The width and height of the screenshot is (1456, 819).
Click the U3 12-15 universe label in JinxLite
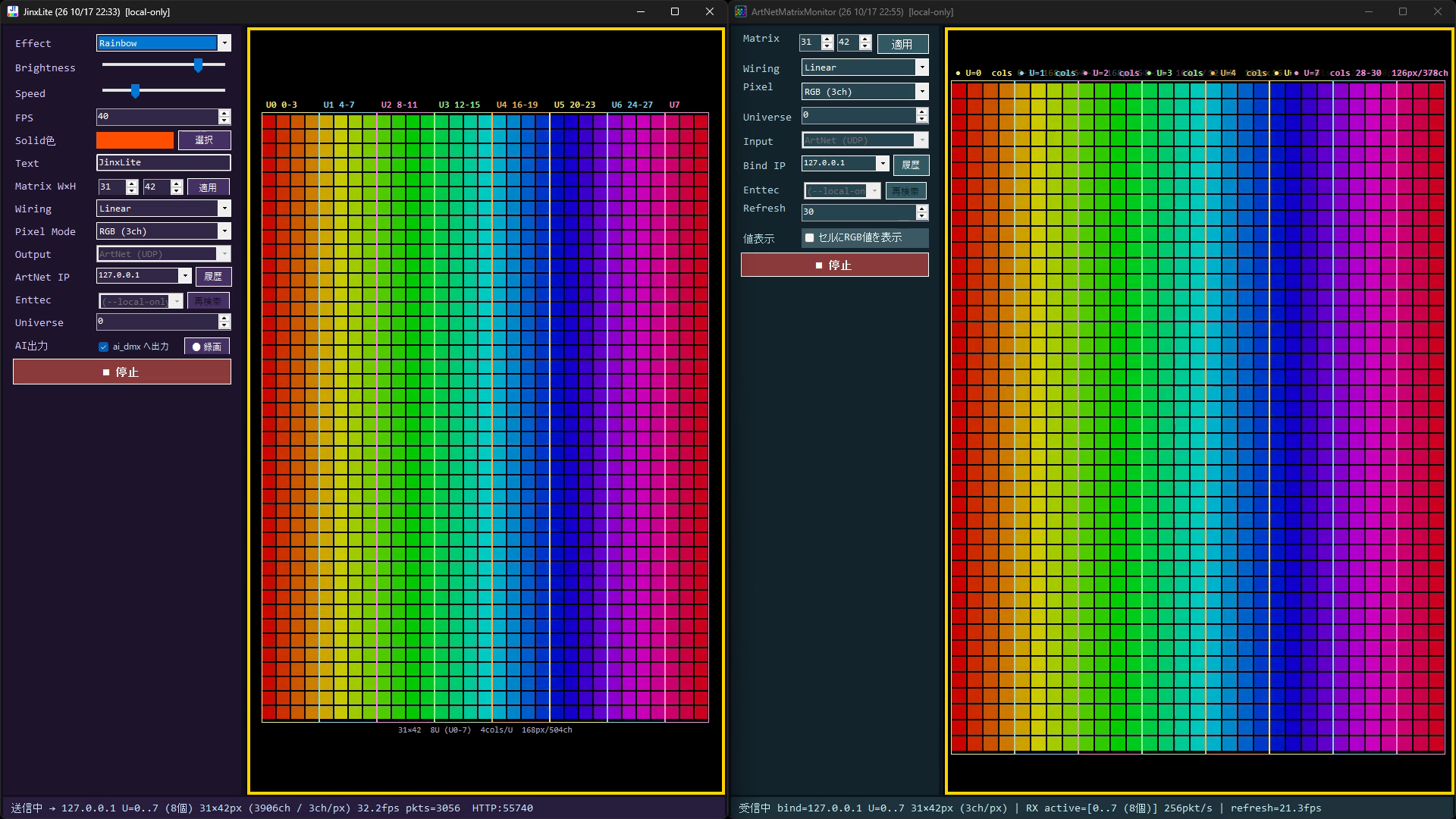pos(460,105)
